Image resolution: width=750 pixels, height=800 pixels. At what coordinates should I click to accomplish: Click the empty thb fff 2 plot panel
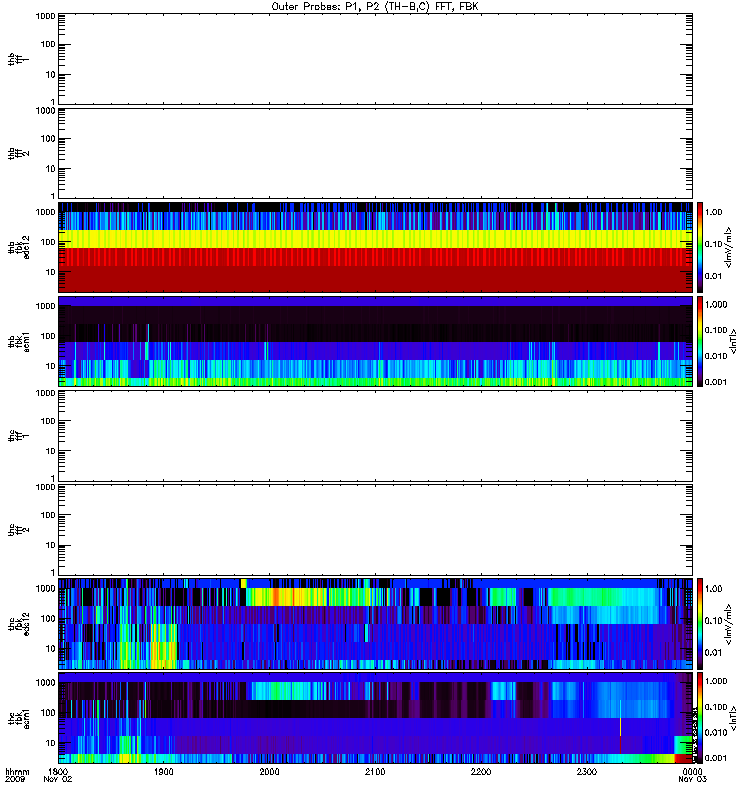[376, 153]
